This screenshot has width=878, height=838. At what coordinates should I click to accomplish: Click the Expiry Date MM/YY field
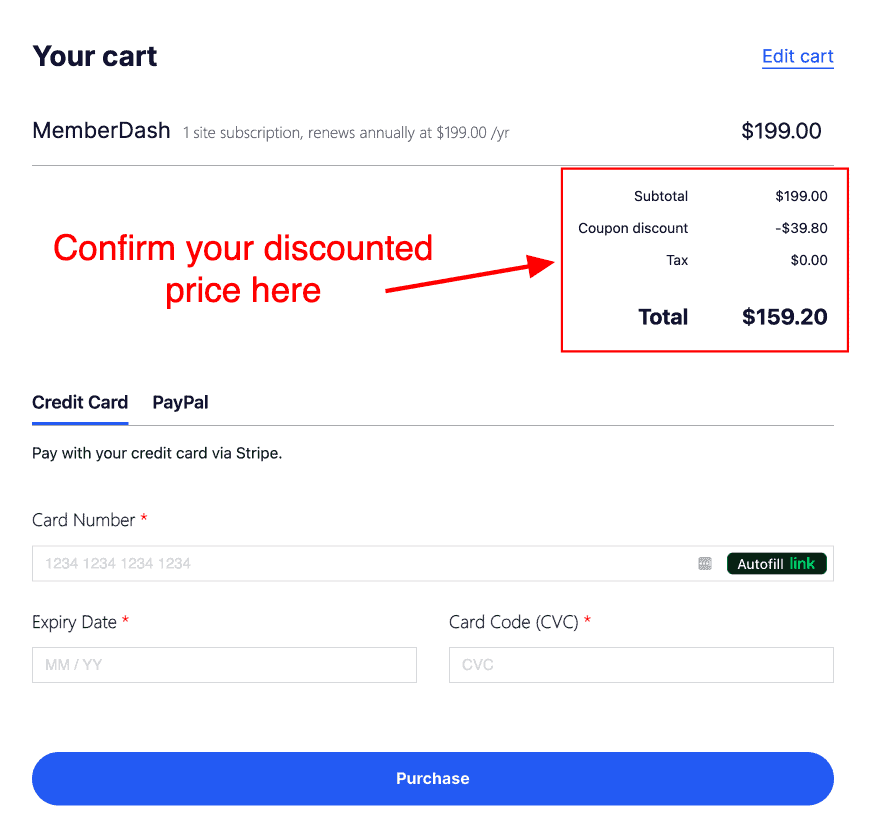[224, 665]
